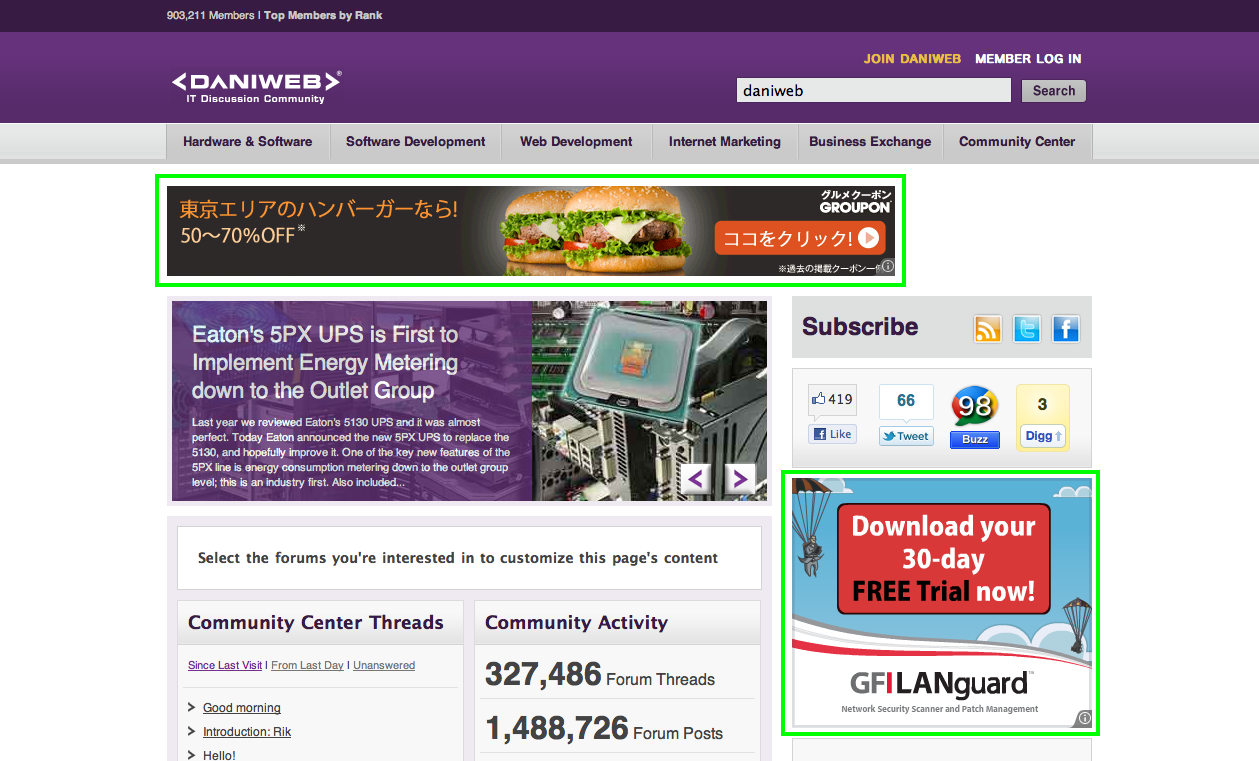This screenshot has width=1259, height=761.
Task: Click the CPU image in featured article
Action: 649,401
